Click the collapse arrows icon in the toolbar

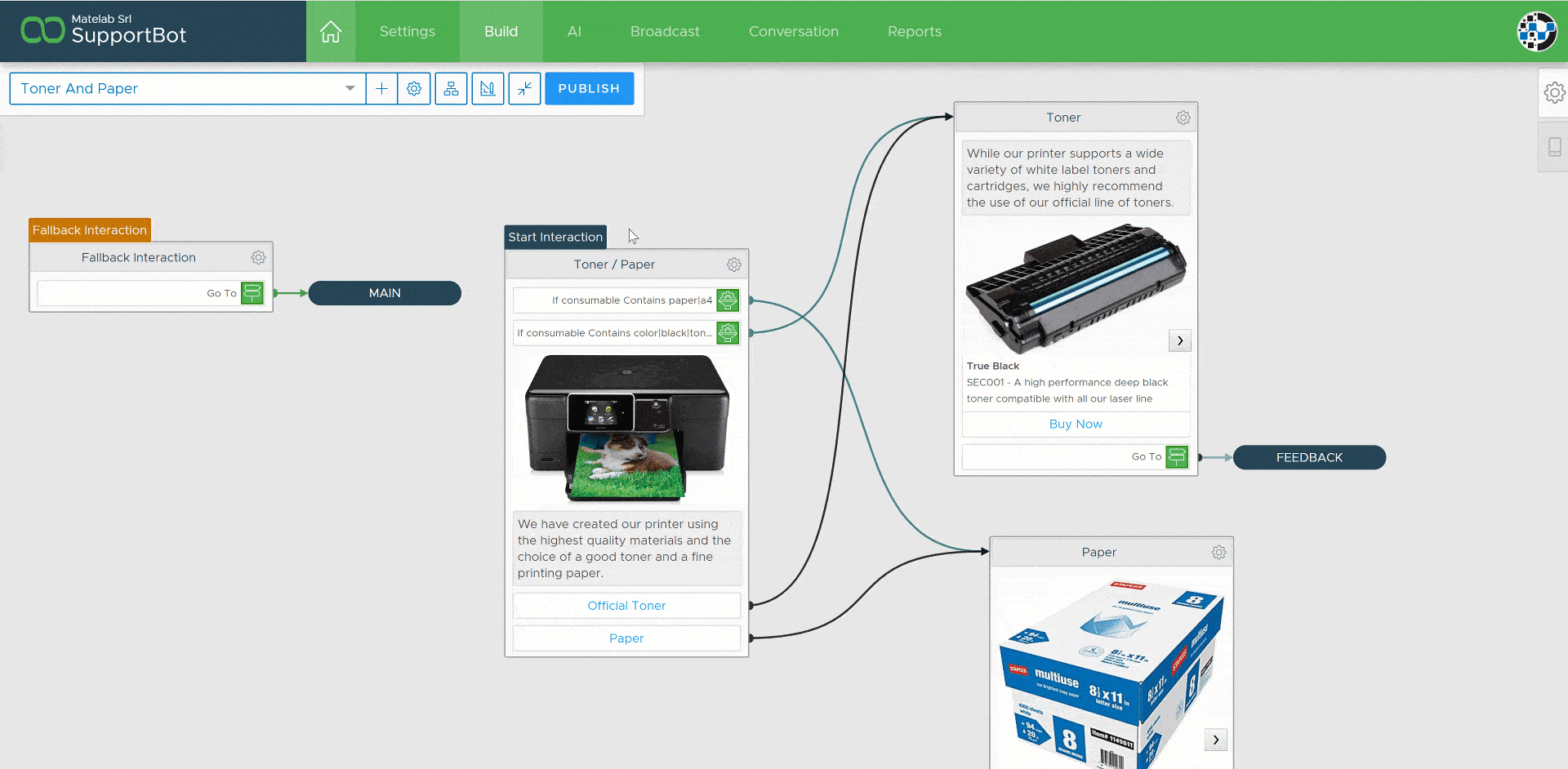(x=524, y=88)
